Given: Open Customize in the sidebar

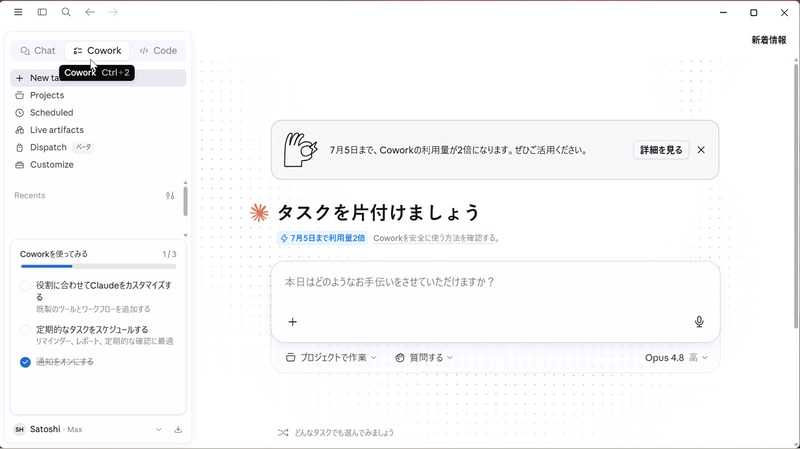Looking at the screenshot, I should click(98, 165).
